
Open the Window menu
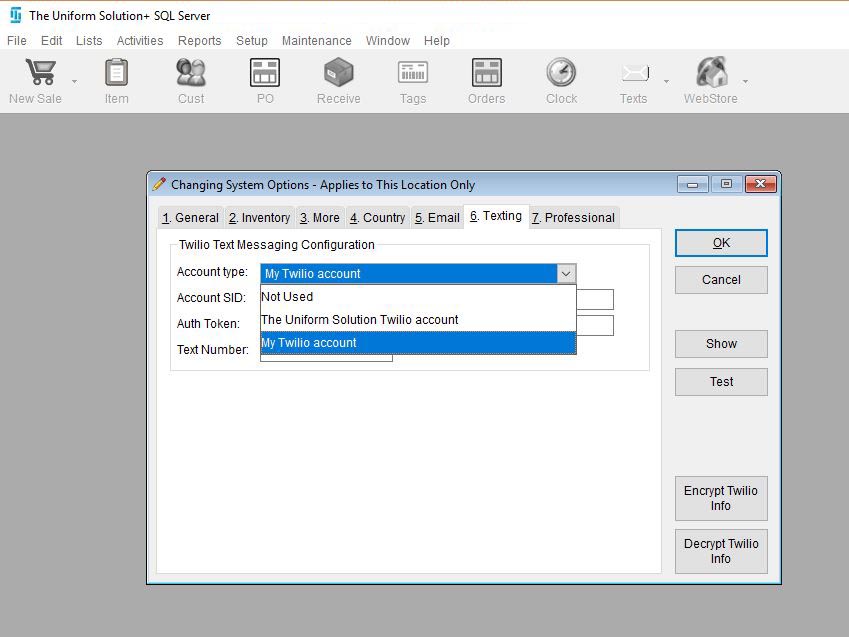(388, 41)
